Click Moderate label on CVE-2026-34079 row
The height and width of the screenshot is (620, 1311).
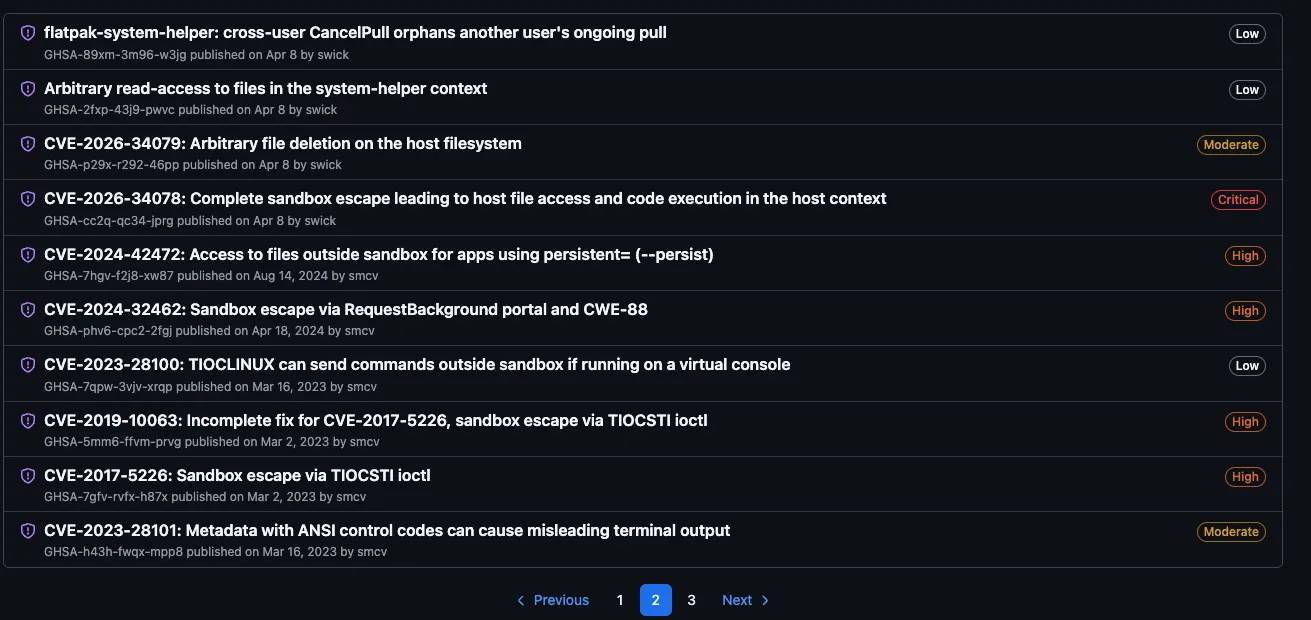pyautogui.click(x=1231, y=145)
